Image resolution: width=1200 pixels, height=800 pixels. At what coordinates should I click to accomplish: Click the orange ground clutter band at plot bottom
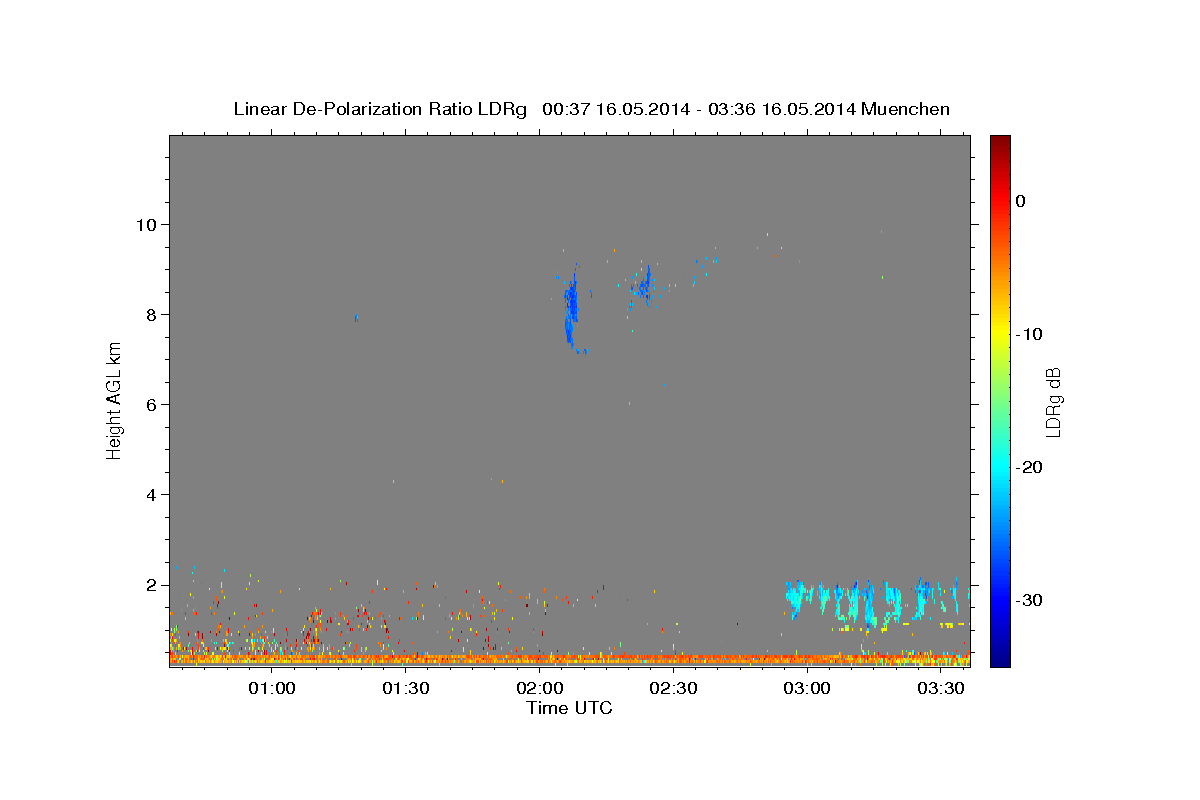[569, 659]
